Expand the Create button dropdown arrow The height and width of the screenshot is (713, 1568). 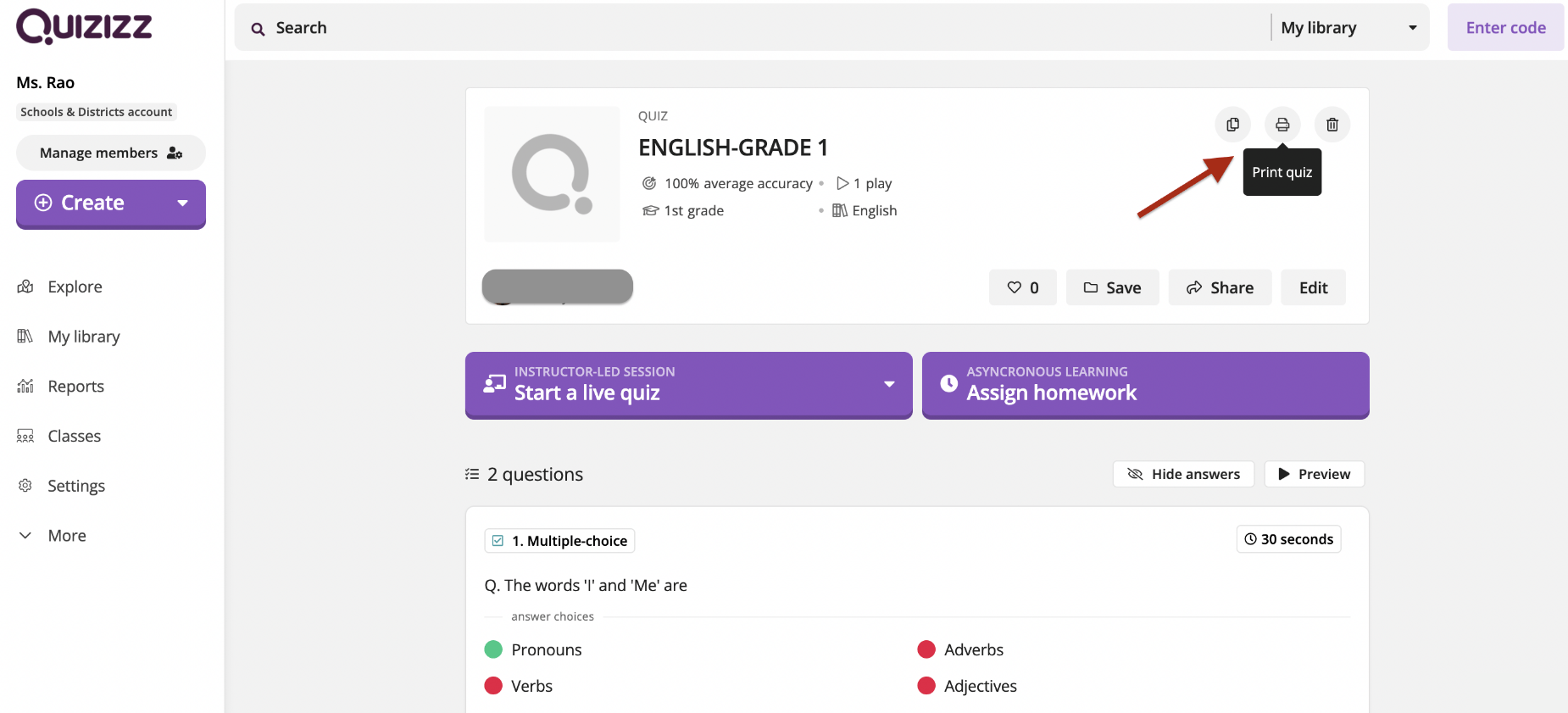pos(182,203)
